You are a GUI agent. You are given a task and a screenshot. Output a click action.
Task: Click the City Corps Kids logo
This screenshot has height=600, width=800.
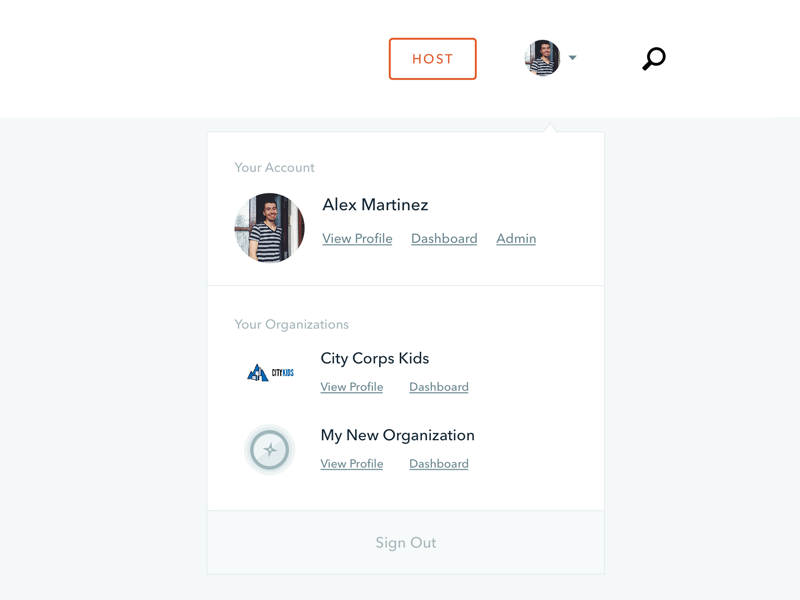270,373
